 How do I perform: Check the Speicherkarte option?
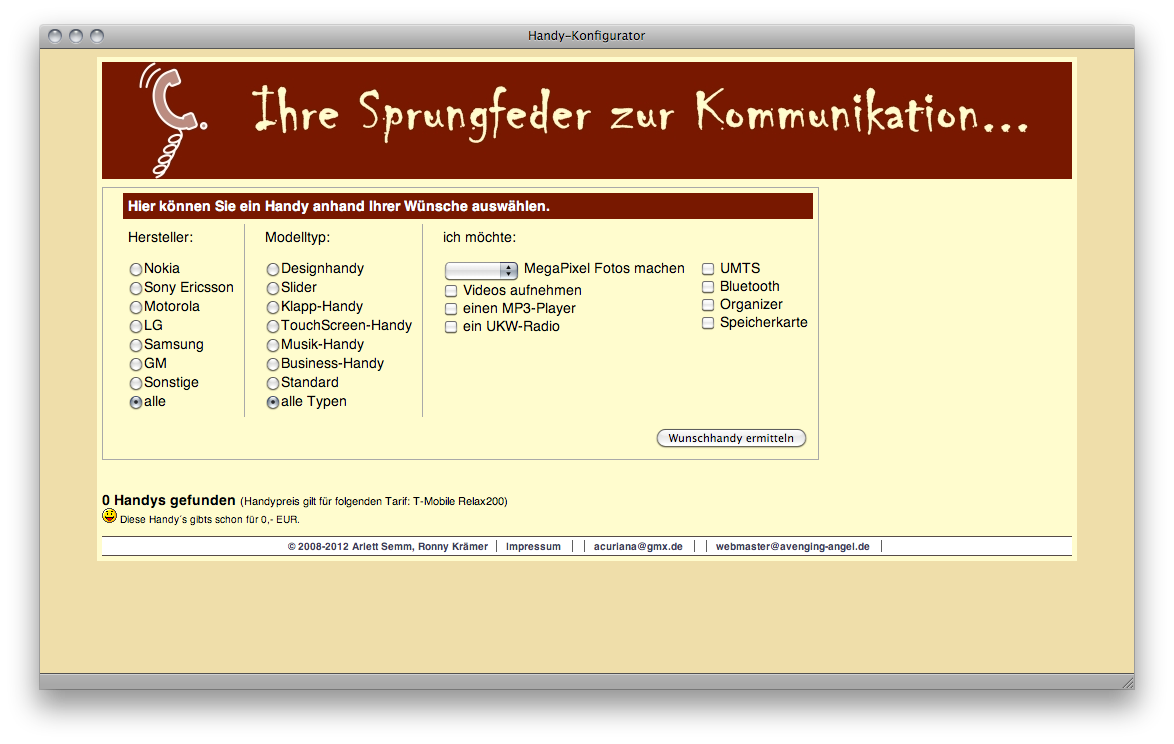(x=708, y=323)
